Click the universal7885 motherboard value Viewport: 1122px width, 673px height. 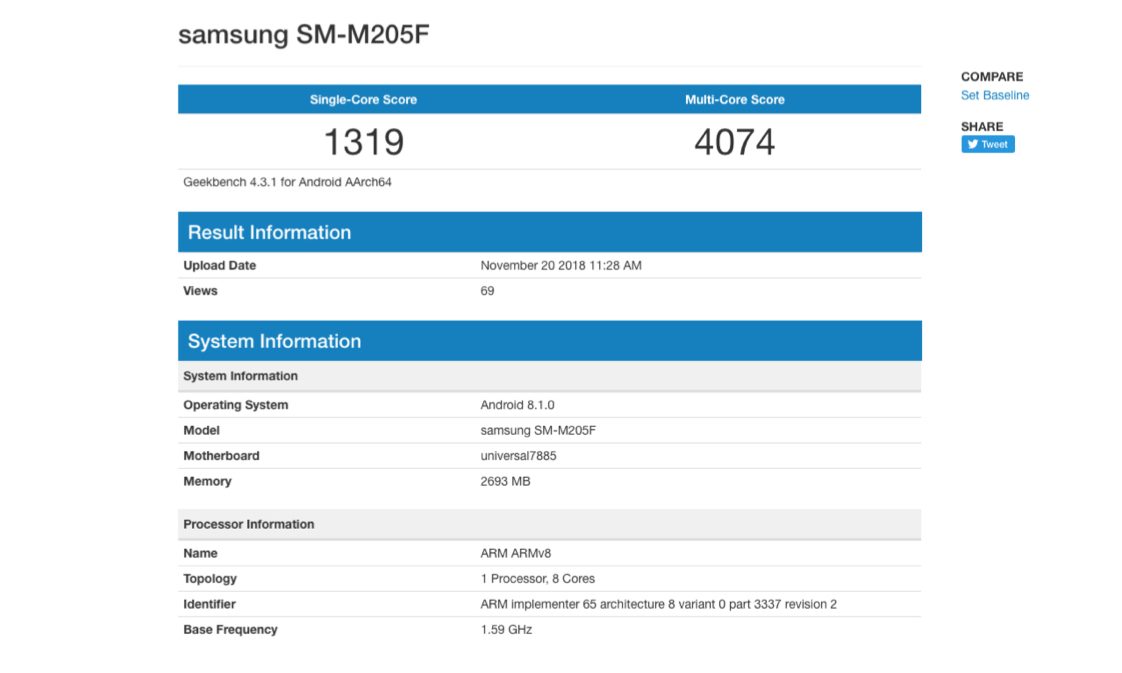518,456
